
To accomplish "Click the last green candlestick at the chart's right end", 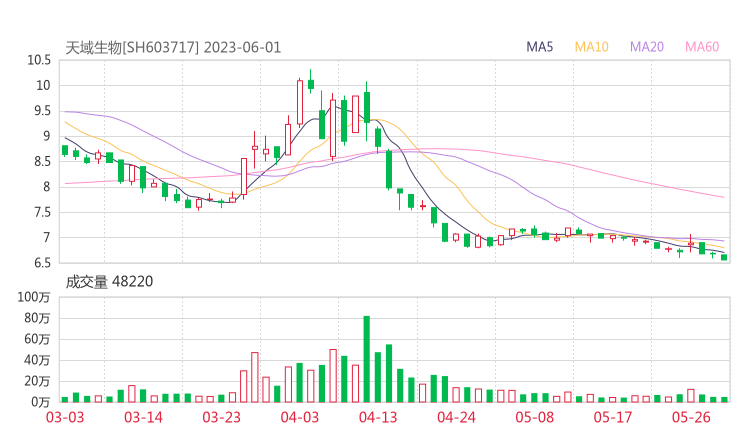I will (724, 257).
